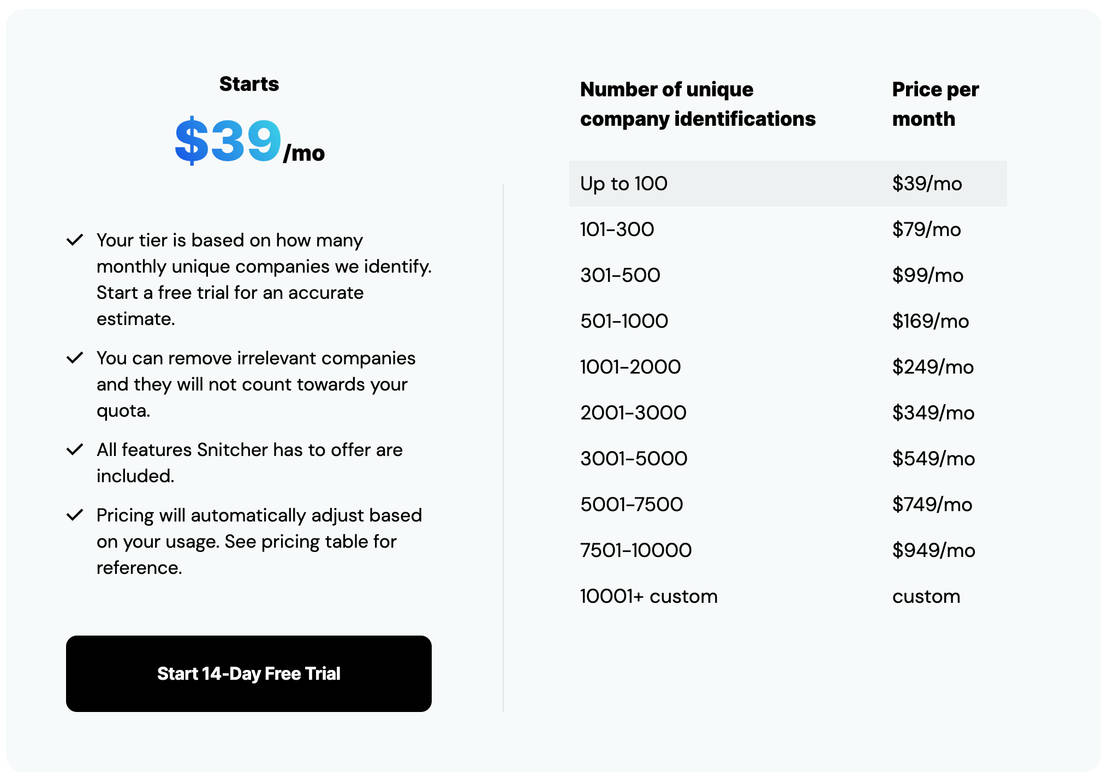The height and width of the screenshot is (781, 1108).
Task: Click the 'Number of unique company identifications' header
Action: pyautogui.click(x=697, y=103)
